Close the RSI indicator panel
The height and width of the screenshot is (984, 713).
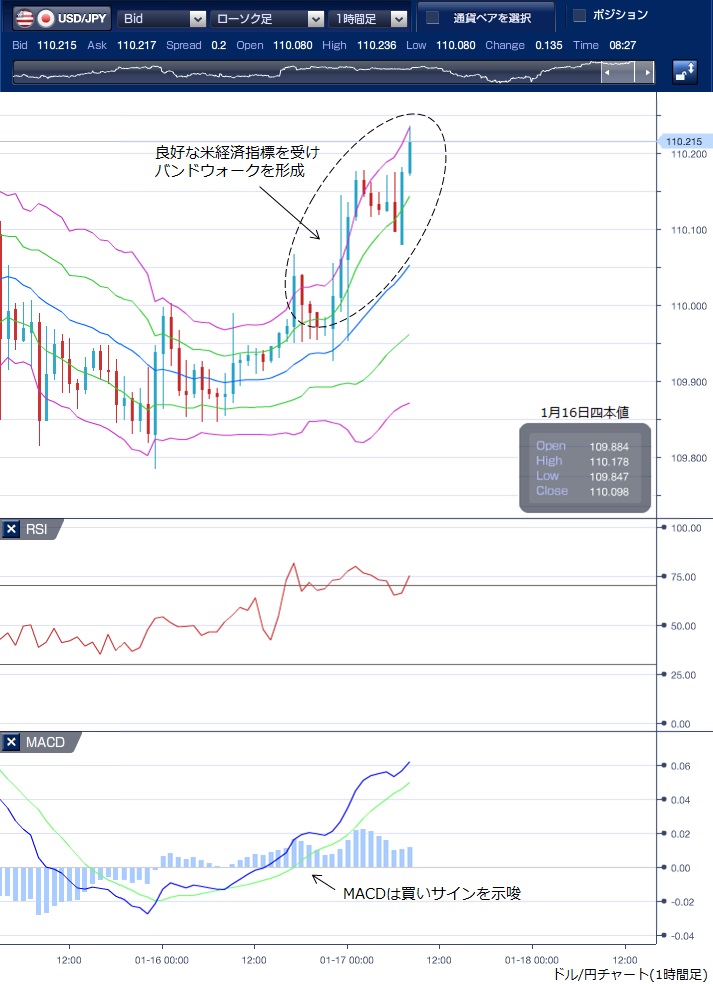(11, 529)
